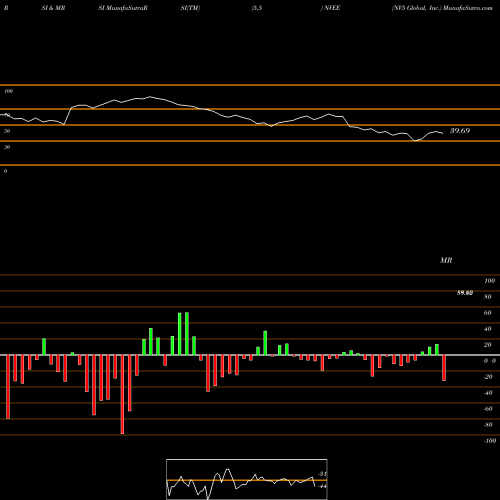Viewport: 500px width, 500px height.
Task: Click the last red bar in MR chart
Action: (x=444, y=368)
